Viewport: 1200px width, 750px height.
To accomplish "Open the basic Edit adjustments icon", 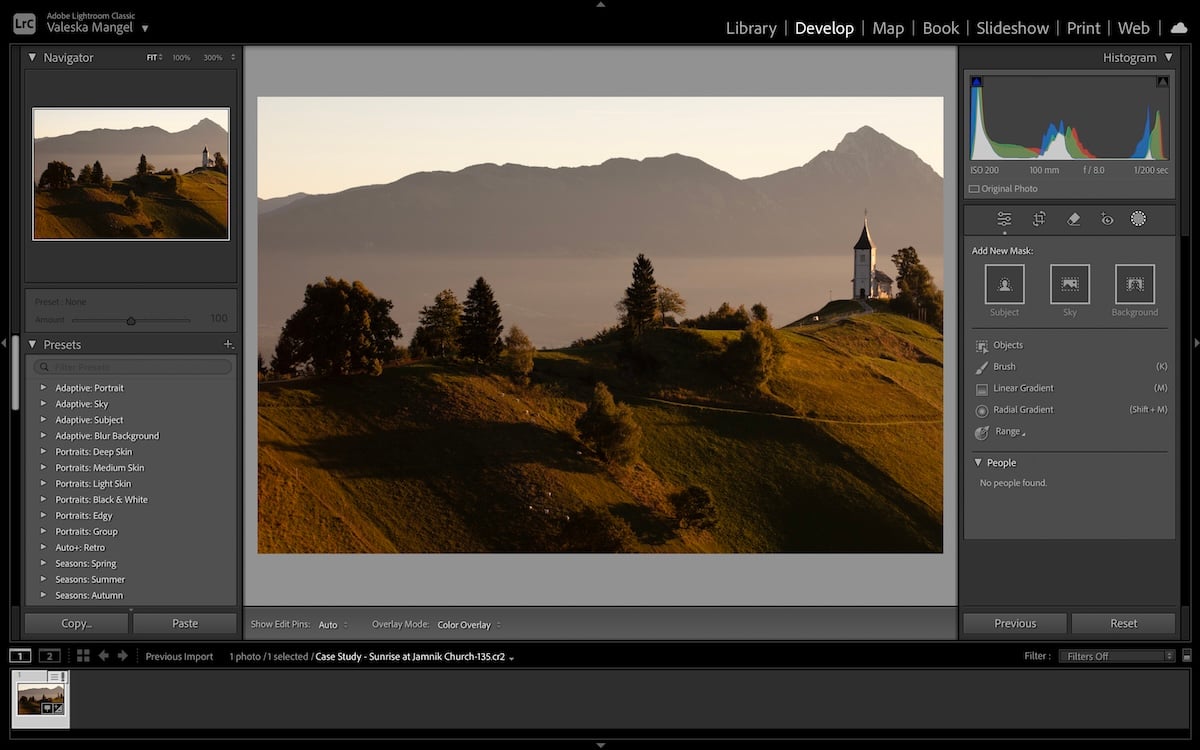I will coord(1003,218).
